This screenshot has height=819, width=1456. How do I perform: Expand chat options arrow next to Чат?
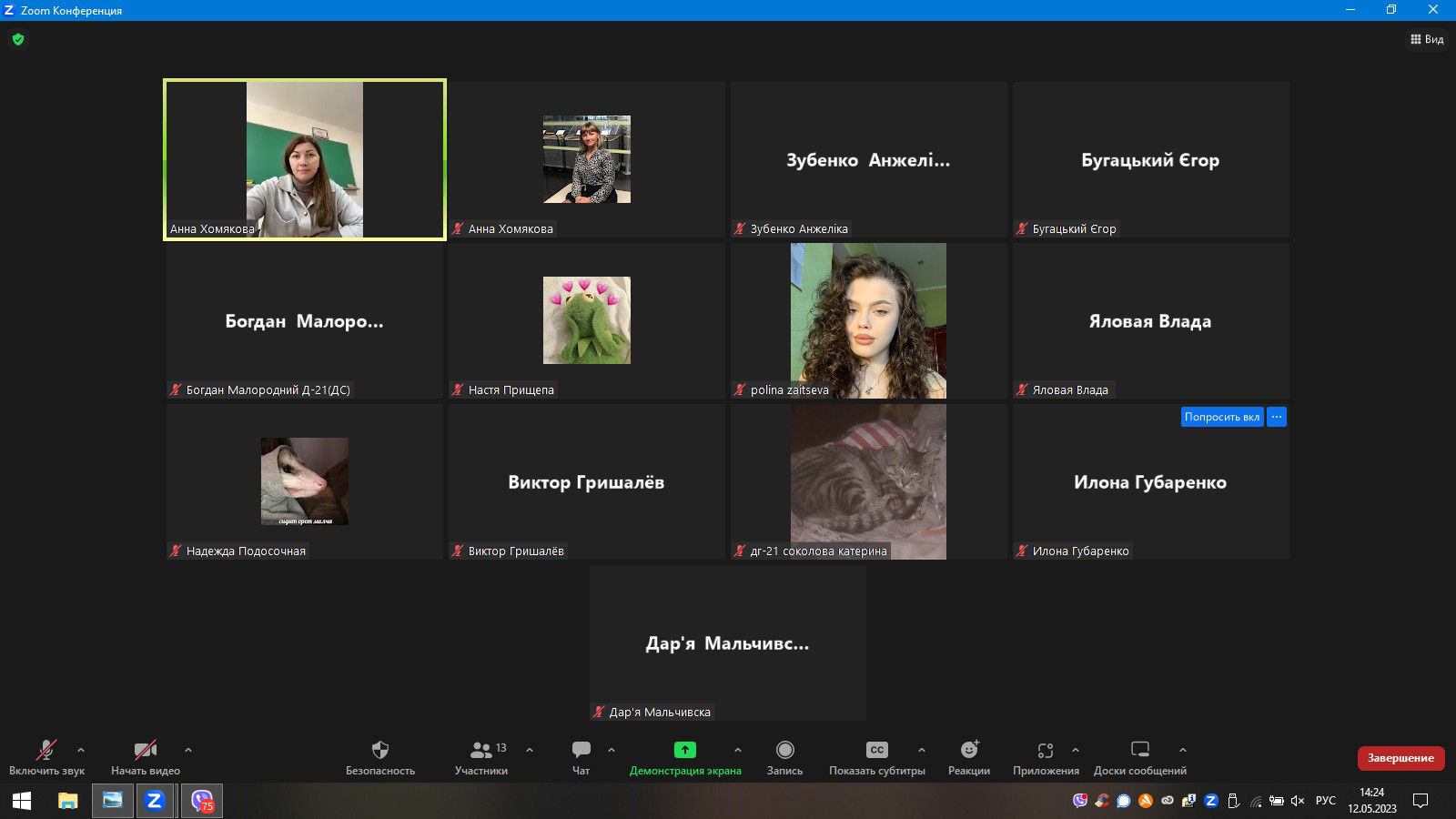[x=612, y=750]
